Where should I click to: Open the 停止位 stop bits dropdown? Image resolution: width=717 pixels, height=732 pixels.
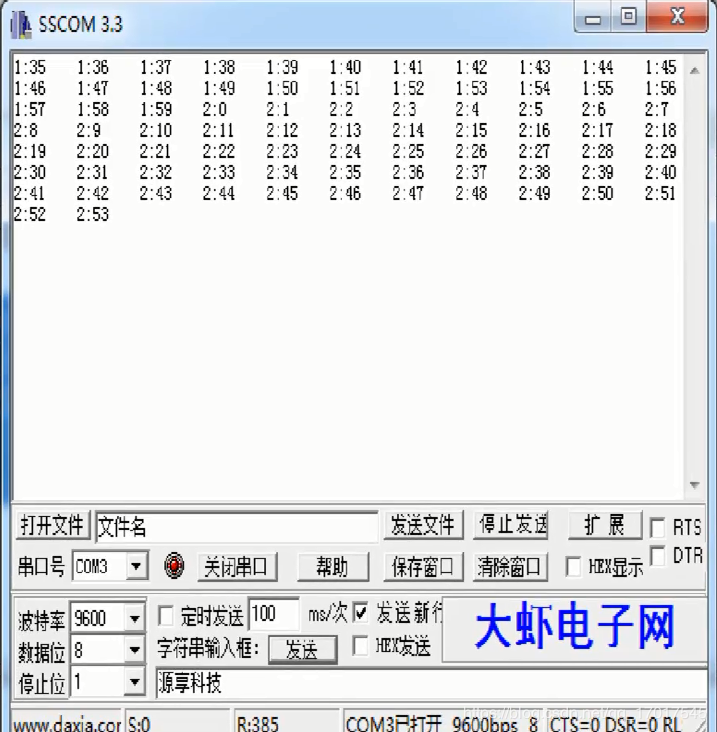tap(134, 683)
